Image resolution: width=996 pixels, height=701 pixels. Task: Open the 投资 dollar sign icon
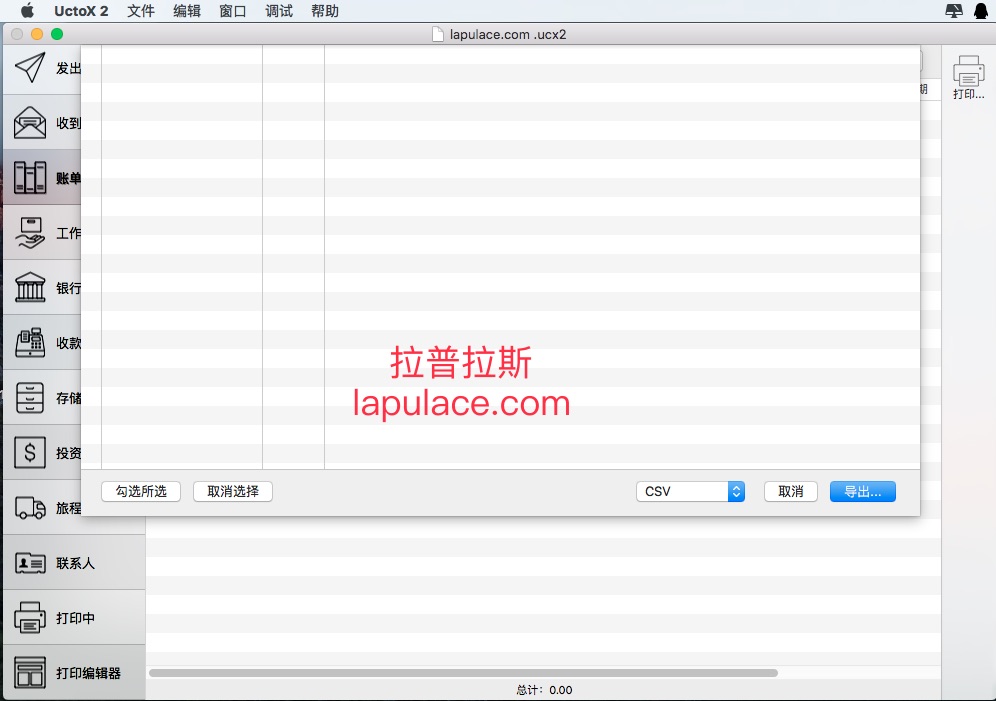(30, 452)
